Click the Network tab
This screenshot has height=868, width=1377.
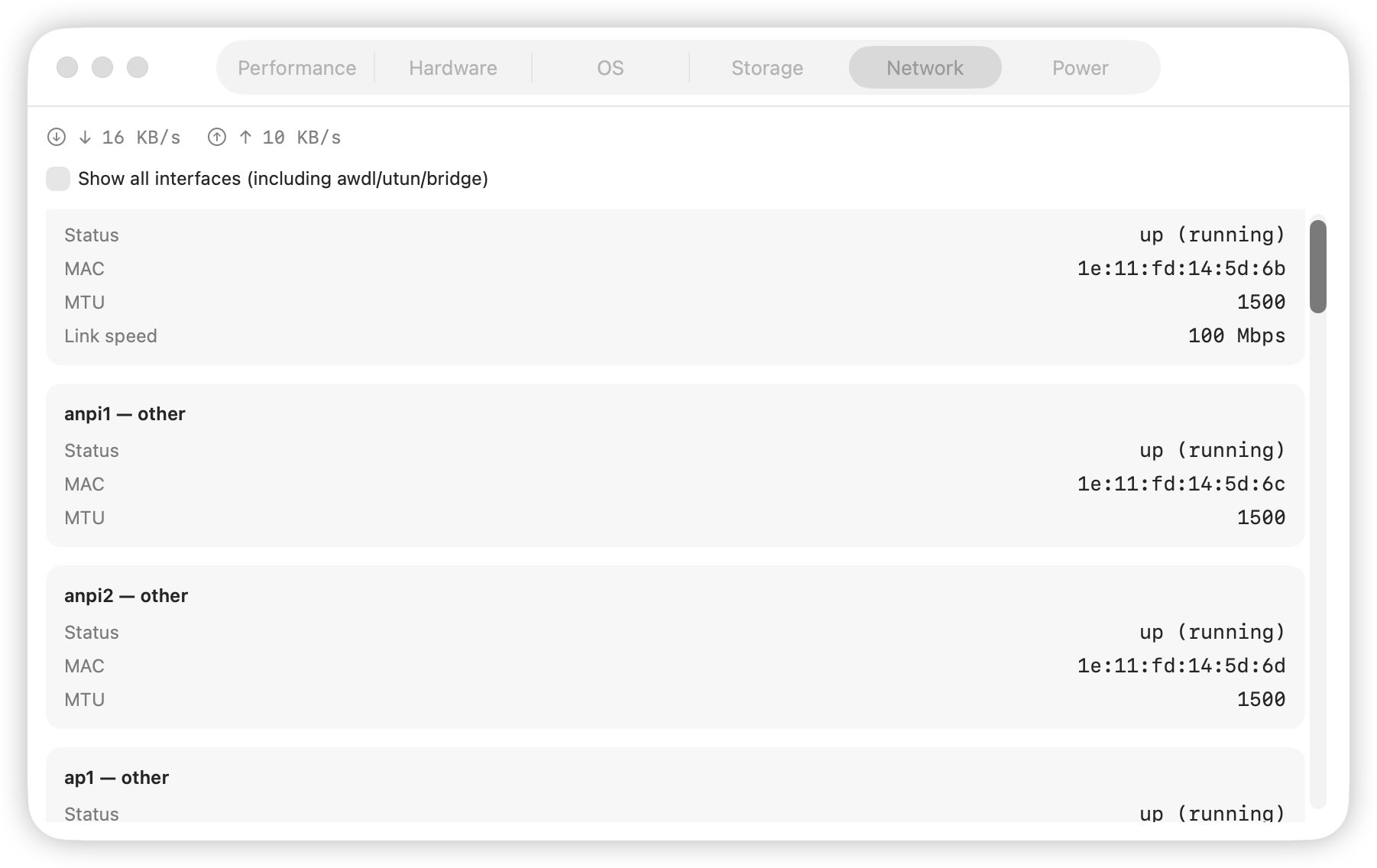(x=925, y=68)
